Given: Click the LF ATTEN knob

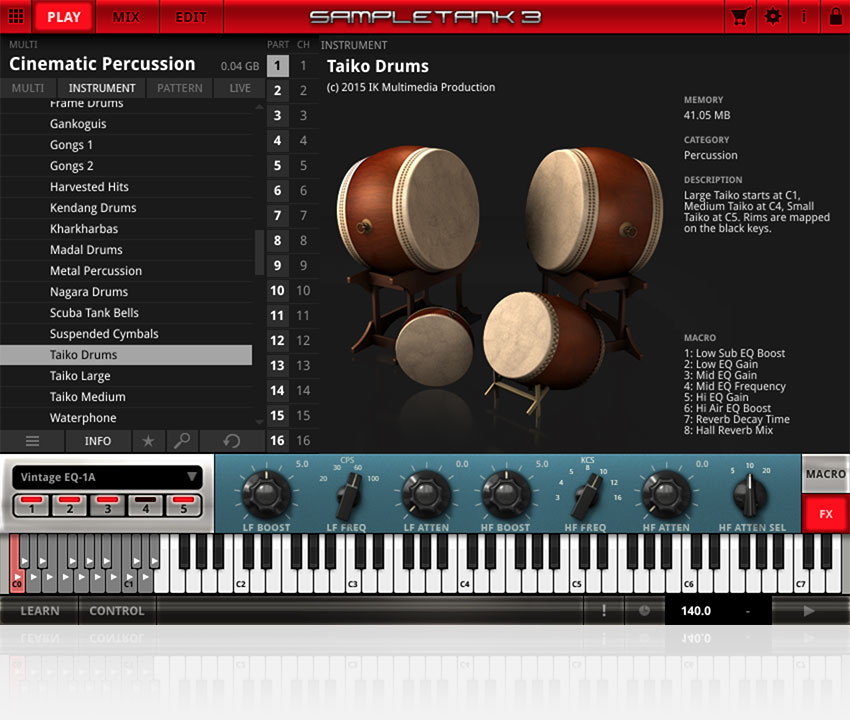Looking at the screenshot, I should [x=426, y=493].
